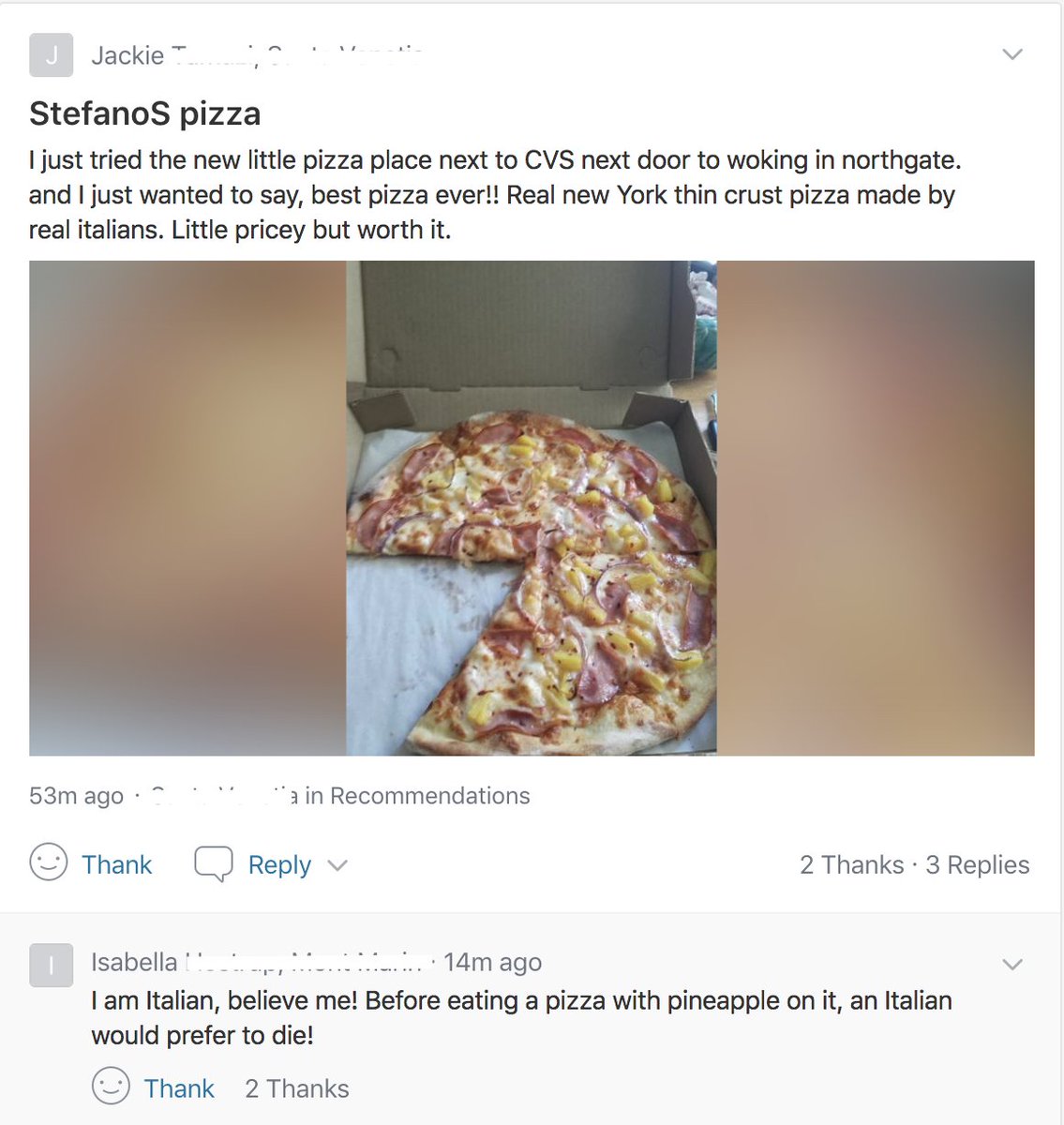Expand the Reply options arrow
This screenshot has height=1125, width=1064.
coord(337,865)
